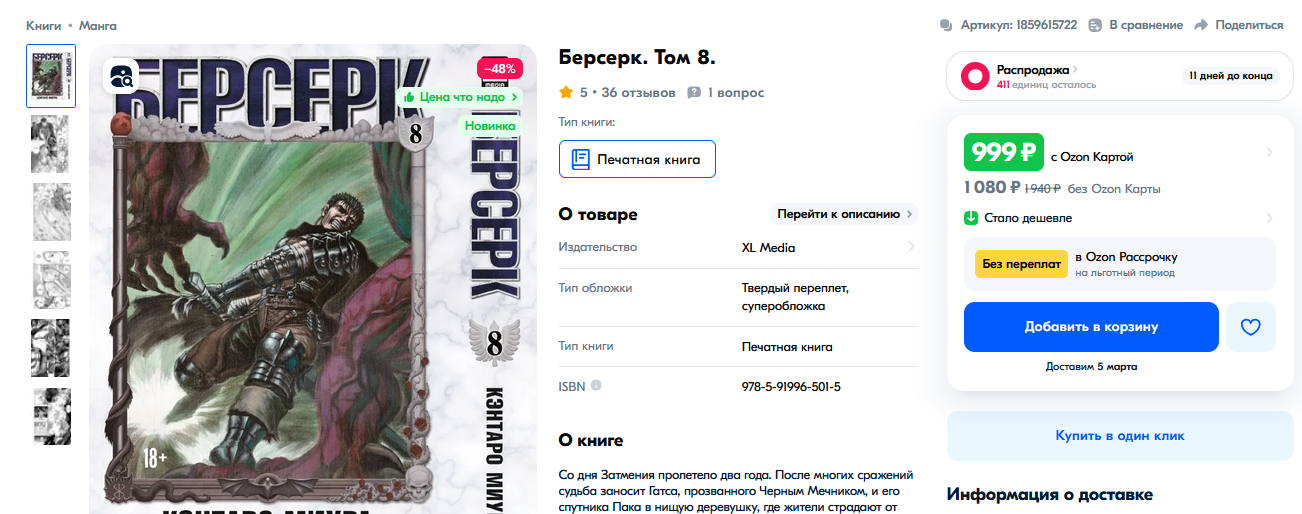
Task: Expand the Ozon Картой price chevron
Action: (x=1269, y=153)
